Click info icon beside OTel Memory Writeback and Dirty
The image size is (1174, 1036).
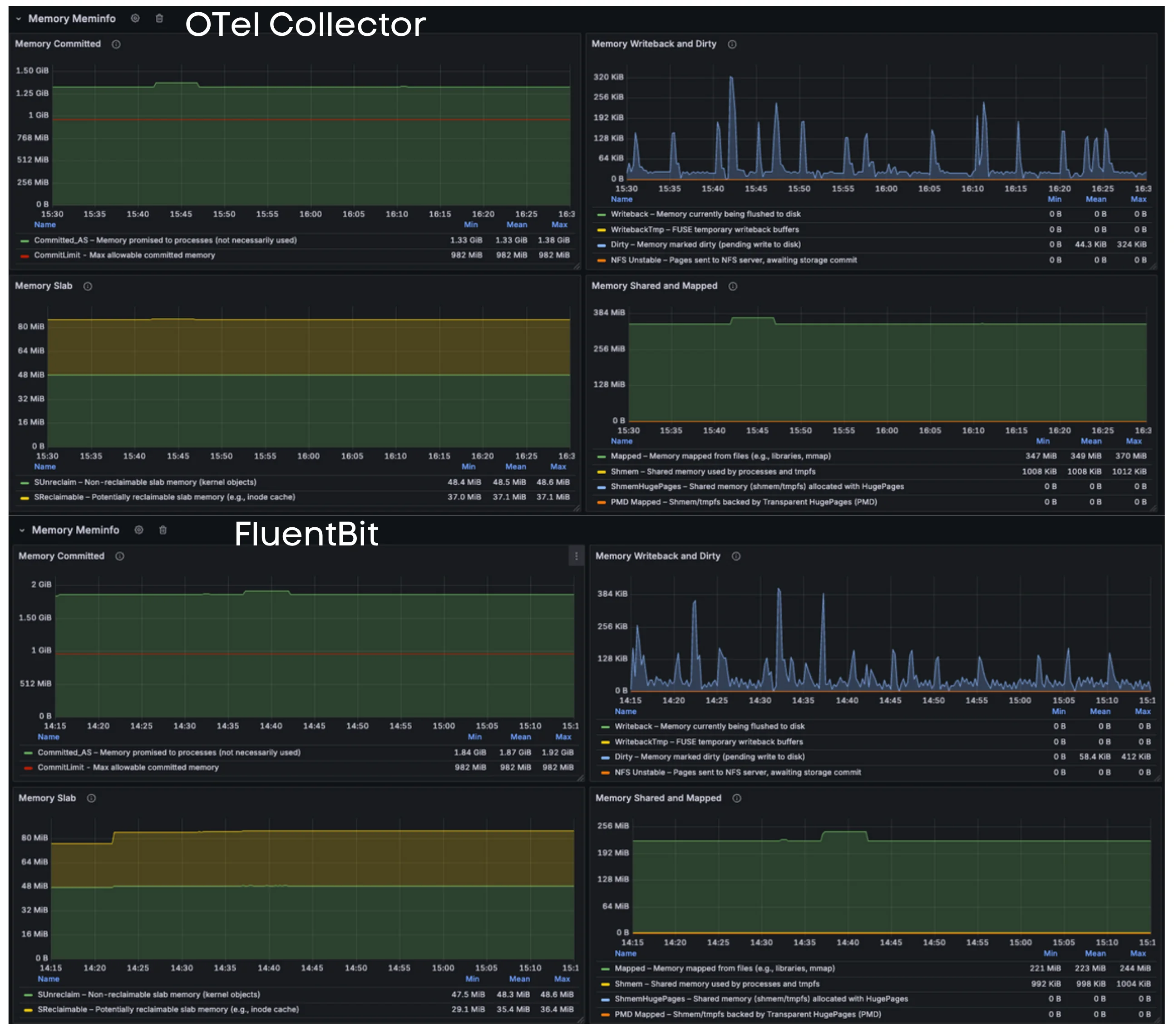click(732, 44)
